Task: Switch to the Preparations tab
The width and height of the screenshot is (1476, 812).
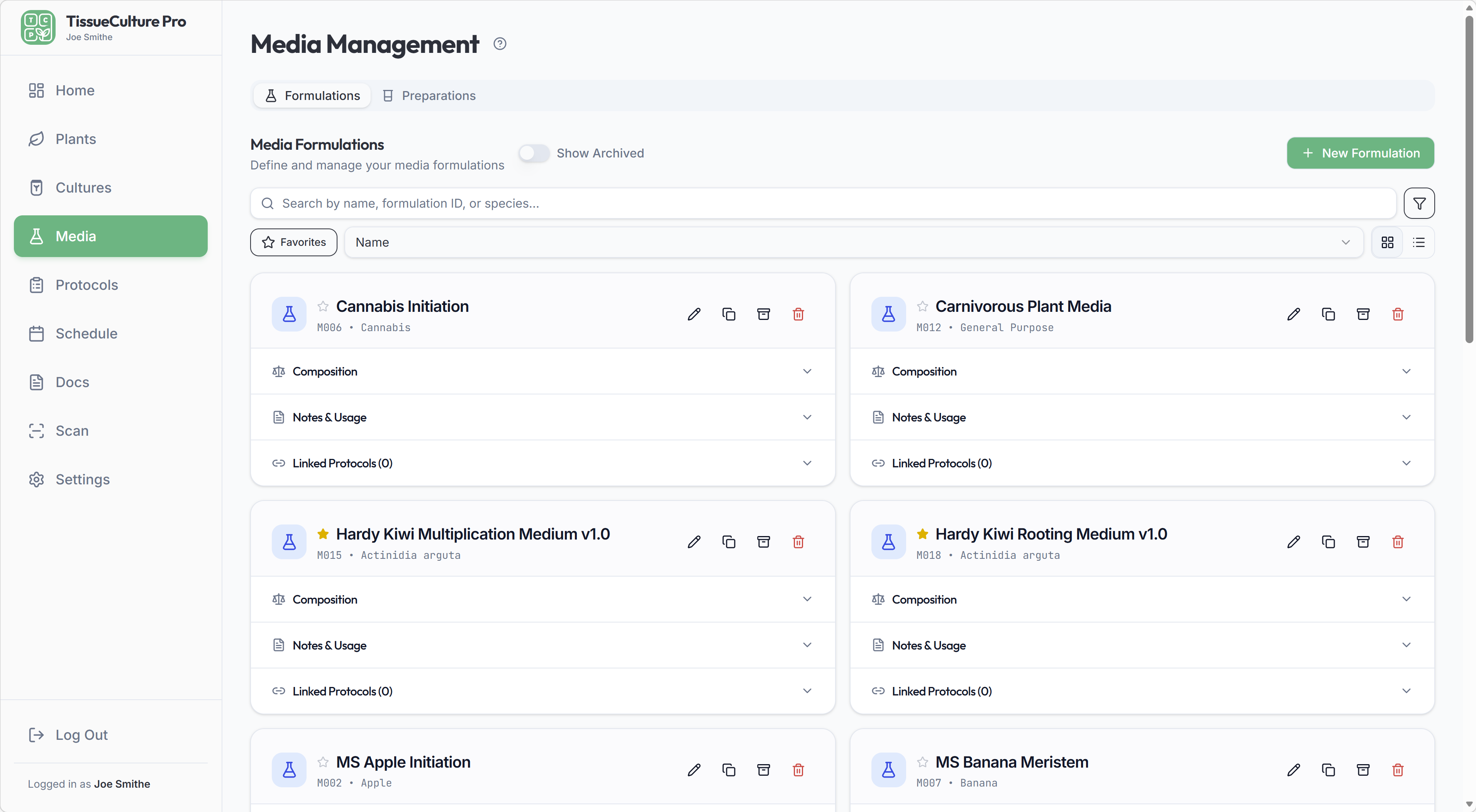Action: (x=429, y=96)
